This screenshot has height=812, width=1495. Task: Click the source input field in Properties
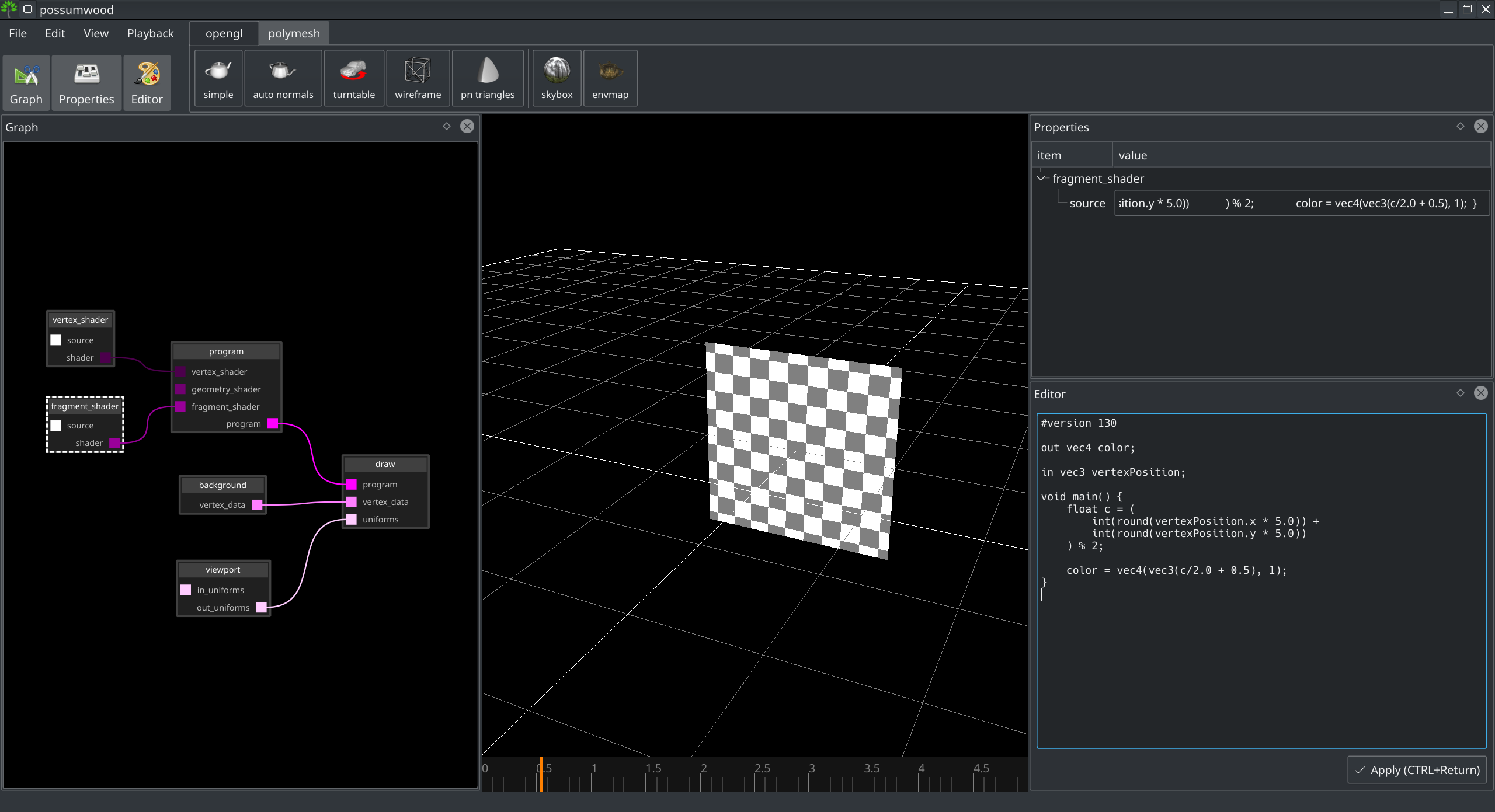[x=1300, y=203]
